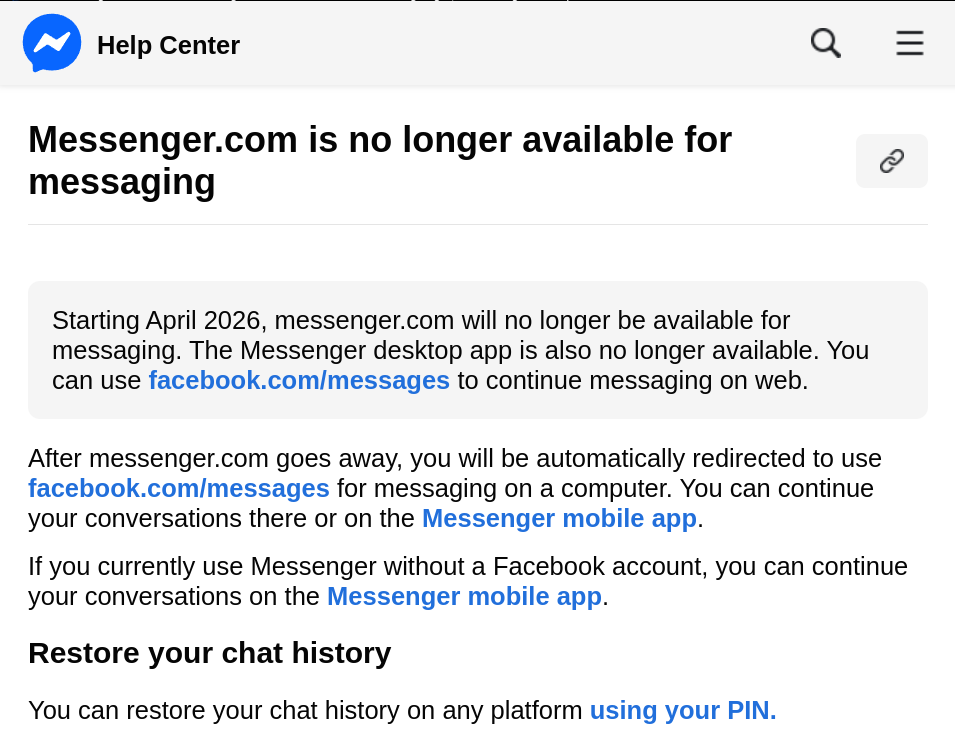Image resolution: width=955 pixels, height=753 pixels.
Task: Open facebook.com/messages link in redirect paragraph
Action: tap(179, 488)
